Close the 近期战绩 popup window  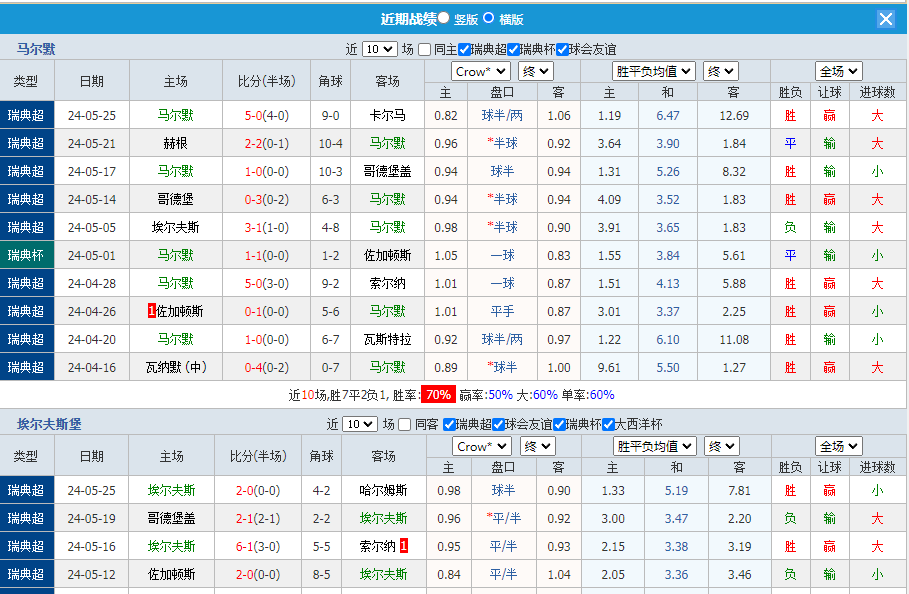click(884, 18)
